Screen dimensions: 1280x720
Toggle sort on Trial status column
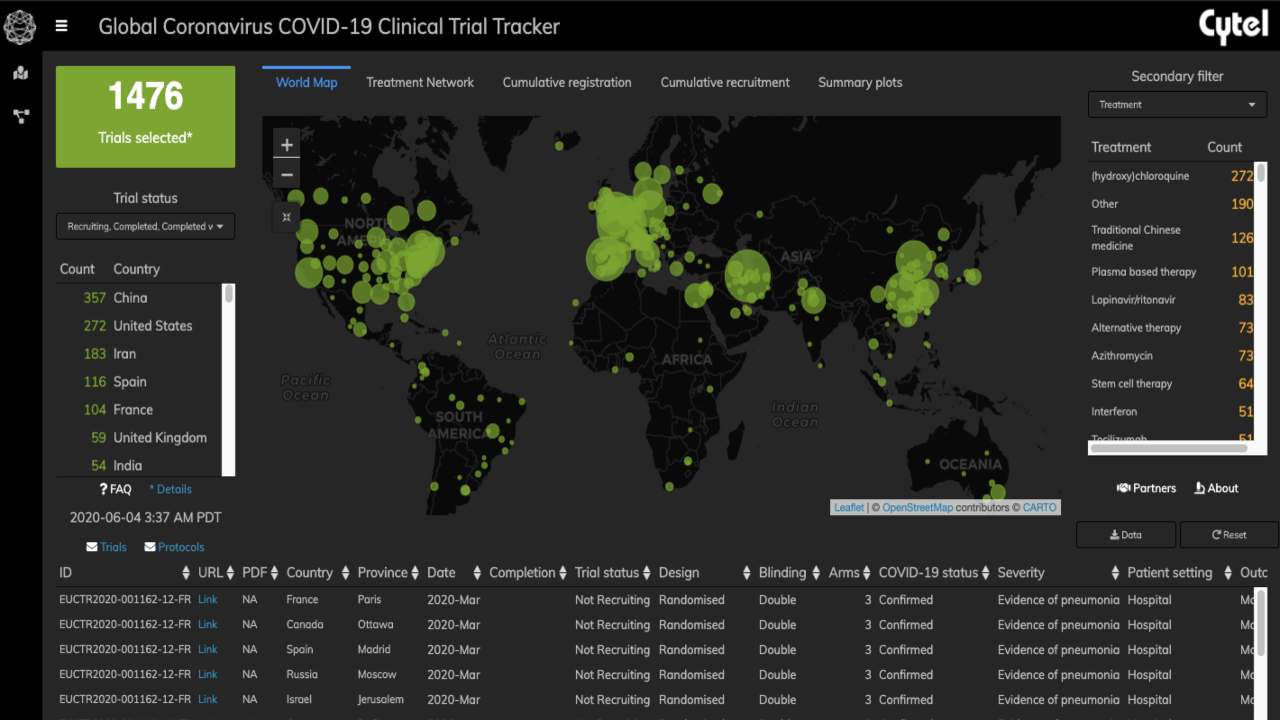648,573
